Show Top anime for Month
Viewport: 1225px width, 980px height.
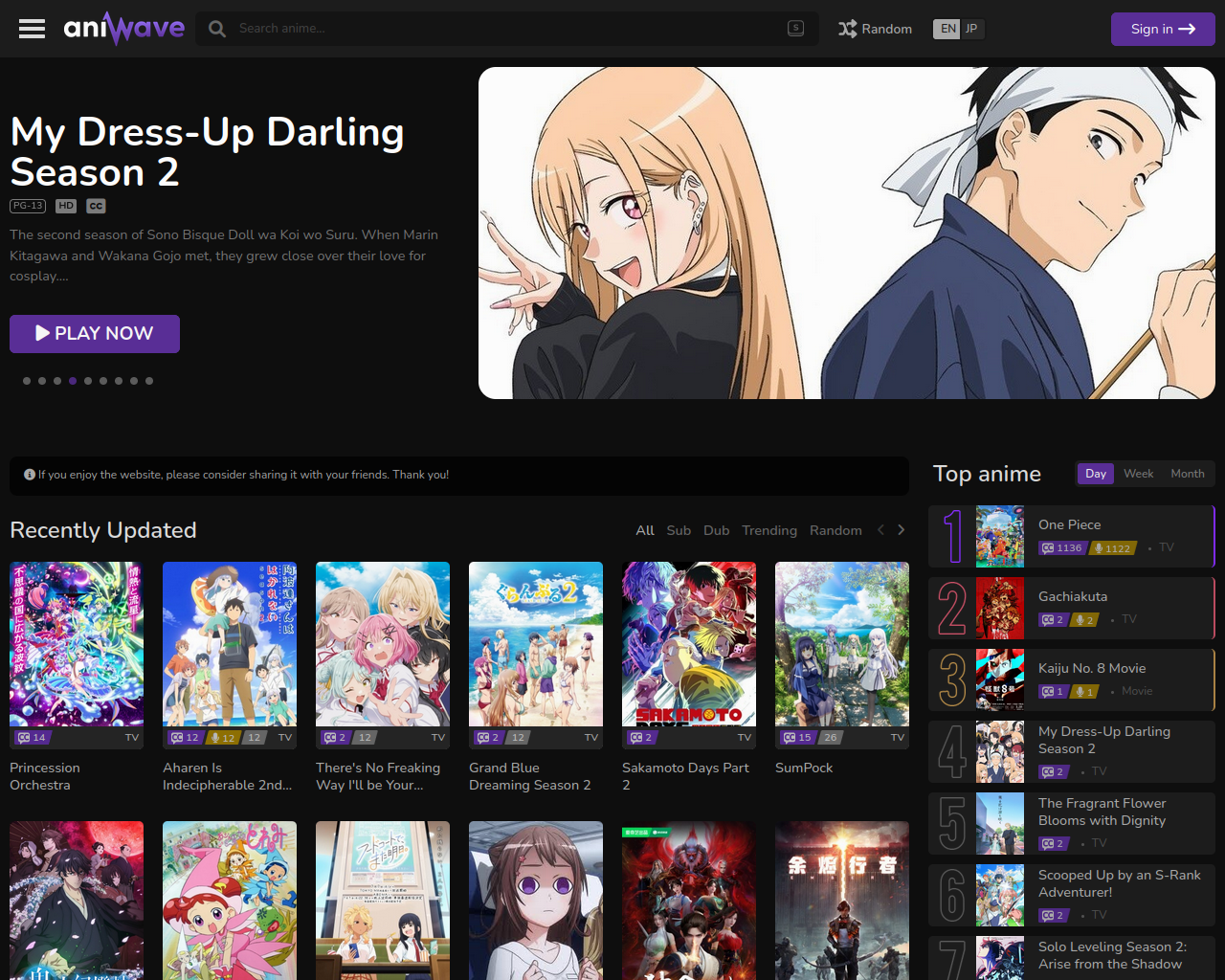[x=1188, y=474]
